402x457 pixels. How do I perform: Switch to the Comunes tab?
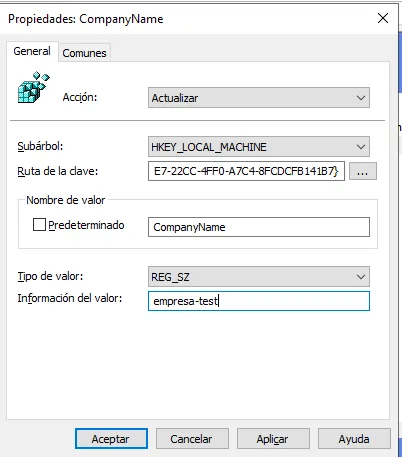tap(84, 53)
